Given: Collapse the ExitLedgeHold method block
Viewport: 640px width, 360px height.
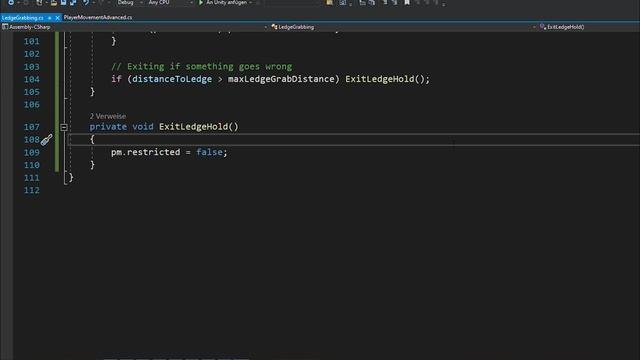Looking at the screenshot, I should 64,127.
